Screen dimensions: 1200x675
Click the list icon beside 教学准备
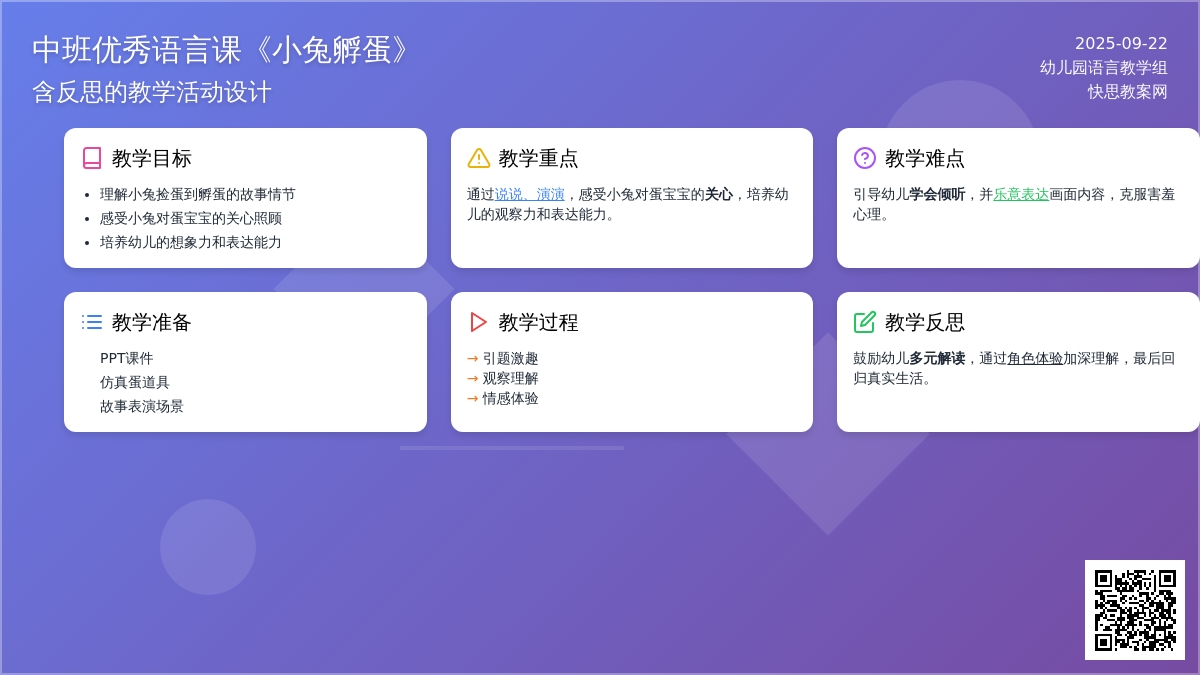pos(92,322)
